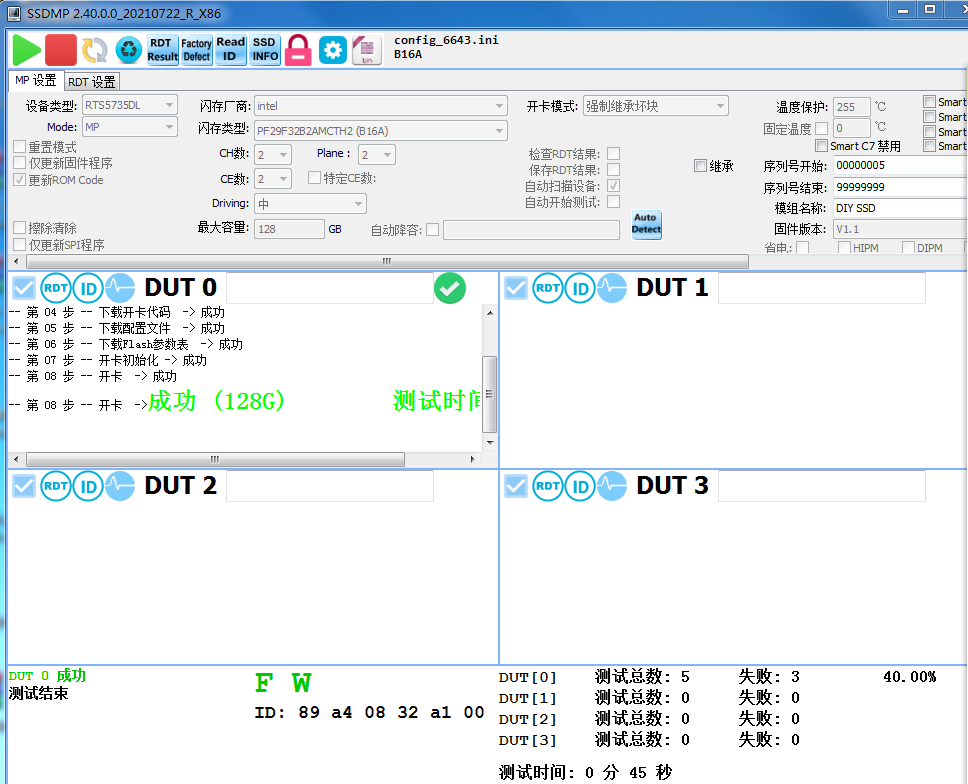The width and height of the screenshot is (968, 784).
Task: Click the 最大容量 field showing 128
Action: click(x=289, y=229)
